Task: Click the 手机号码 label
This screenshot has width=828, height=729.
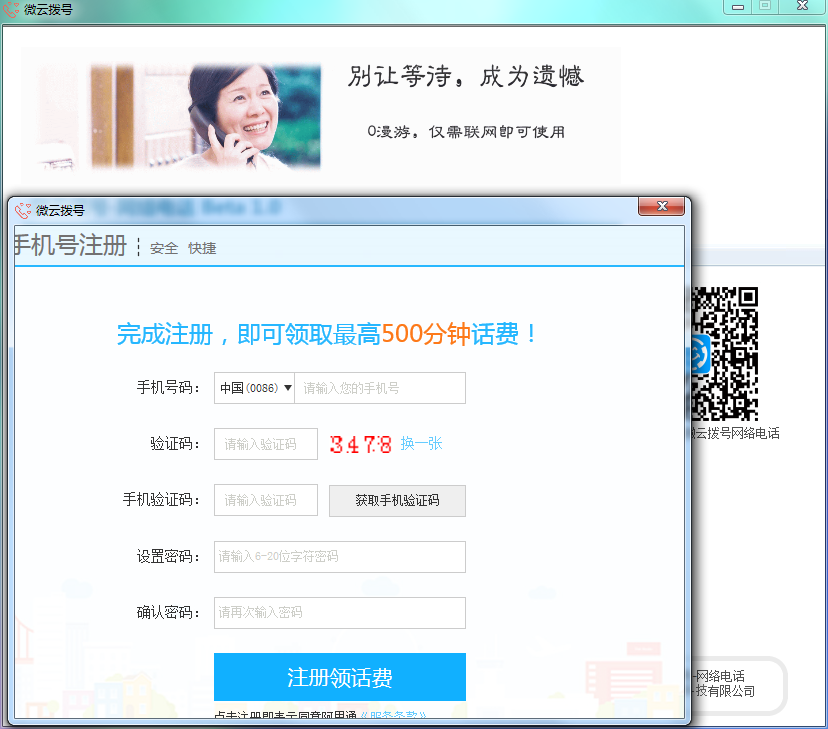Action: (168, 387)
